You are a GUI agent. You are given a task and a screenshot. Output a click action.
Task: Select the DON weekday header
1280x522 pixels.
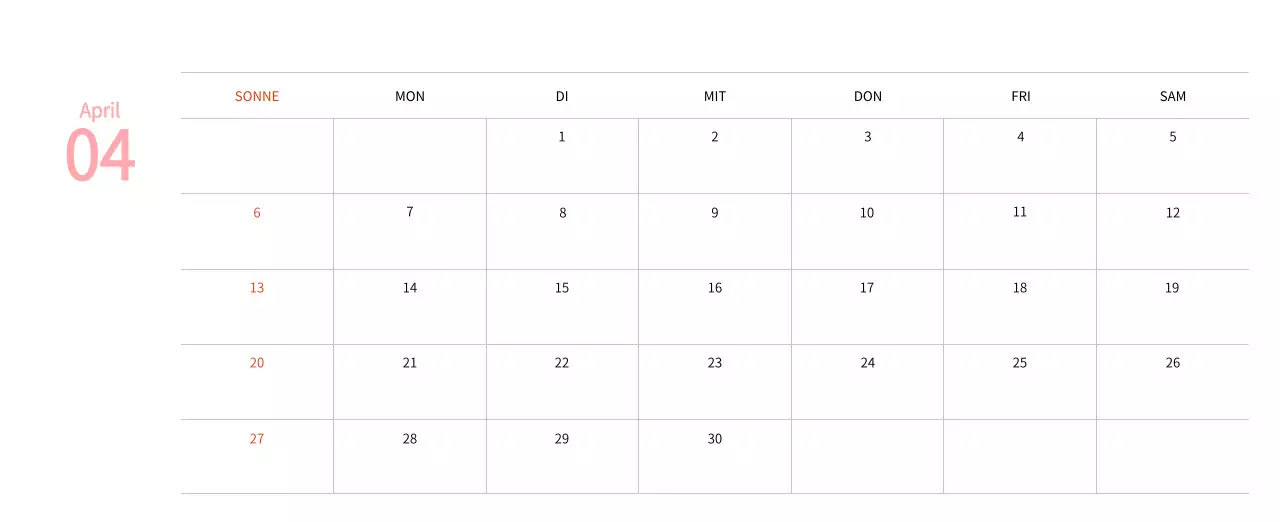(868, 96)
